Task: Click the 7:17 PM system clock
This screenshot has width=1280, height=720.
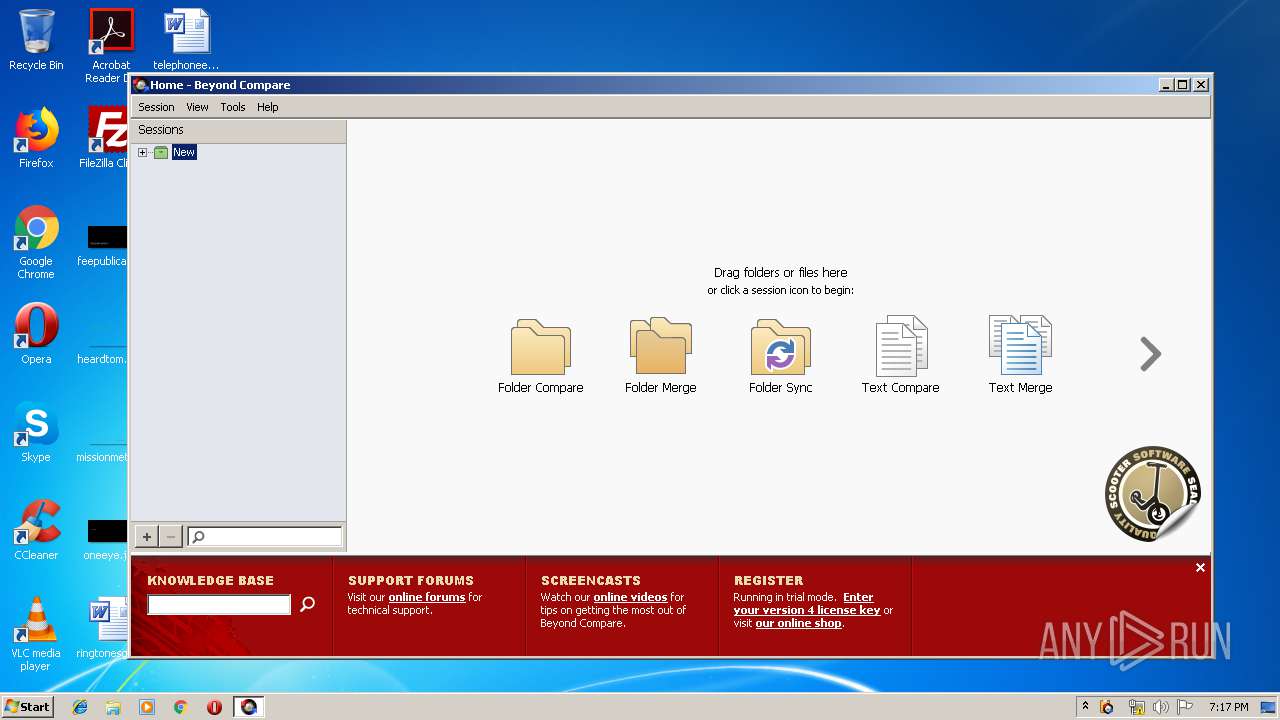Action: point(1228,707)
